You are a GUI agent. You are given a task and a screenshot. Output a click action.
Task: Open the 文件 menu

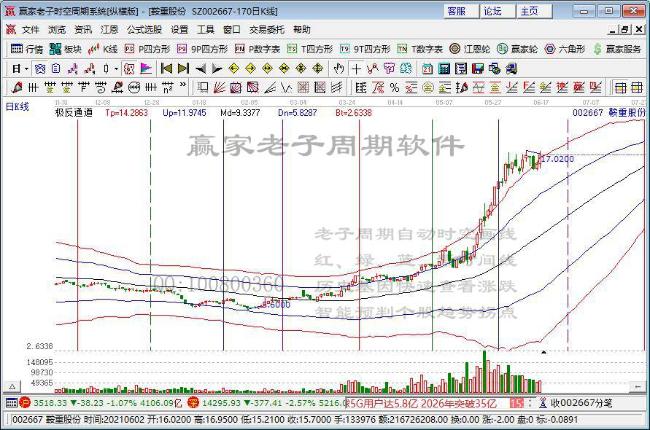click(30, 29)
